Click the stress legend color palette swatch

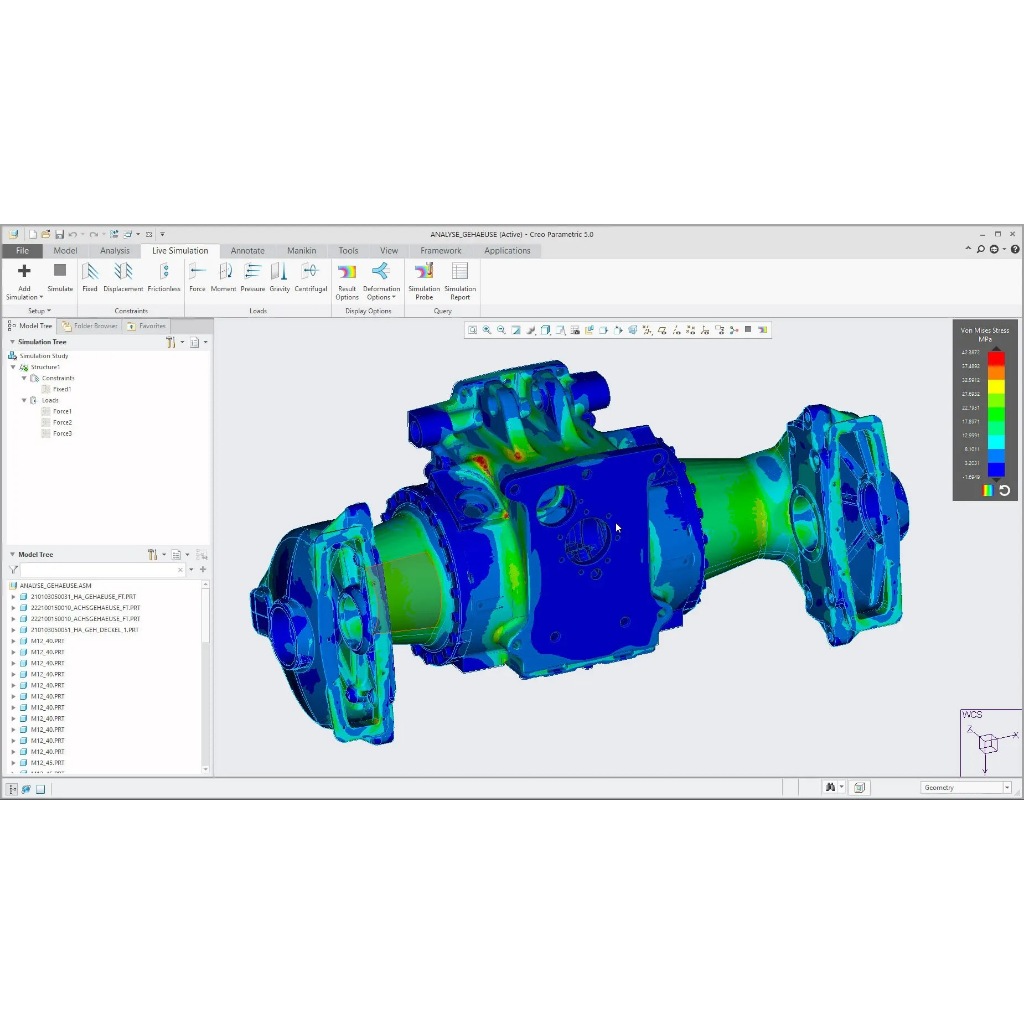coord(988,490)
